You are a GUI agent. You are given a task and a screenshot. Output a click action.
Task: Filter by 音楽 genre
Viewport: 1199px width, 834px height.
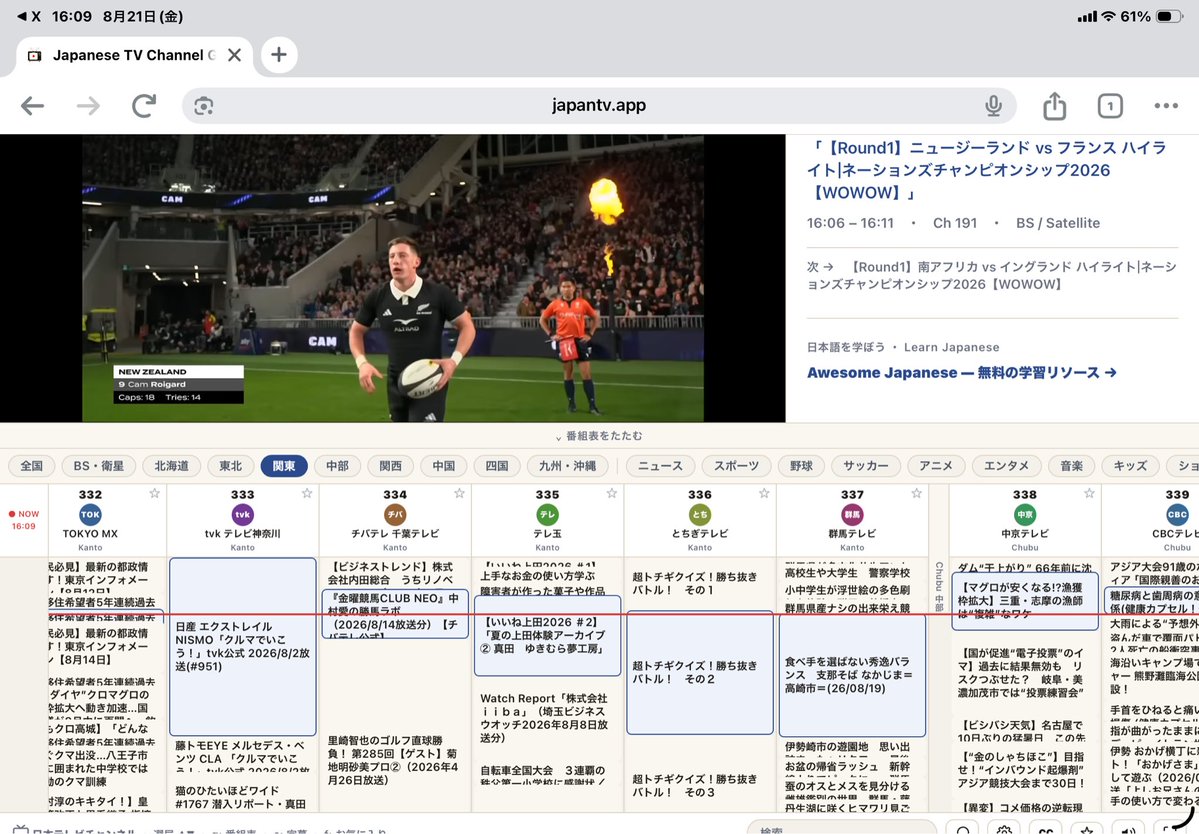click(x=1071, y=466)
